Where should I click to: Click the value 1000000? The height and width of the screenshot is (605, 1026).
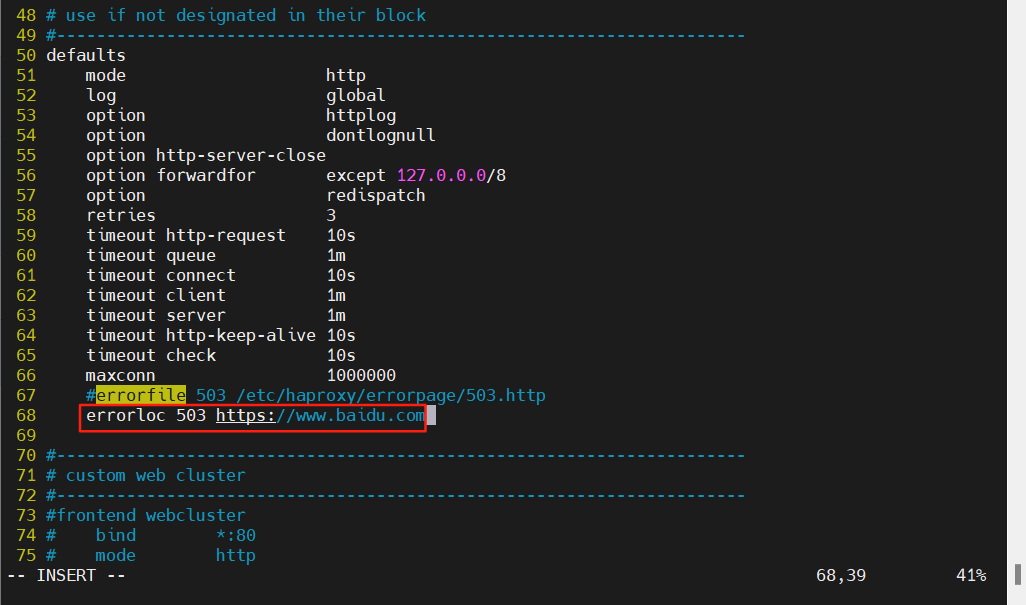tap(361, 375)
